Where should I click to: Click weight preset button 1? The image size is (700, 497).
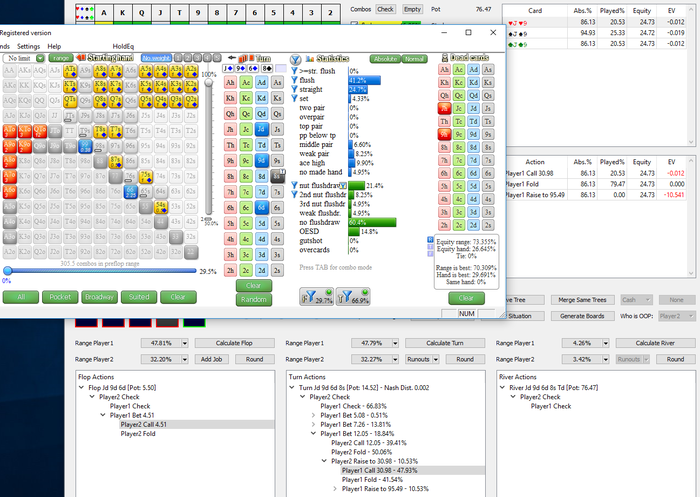point(178,58)
